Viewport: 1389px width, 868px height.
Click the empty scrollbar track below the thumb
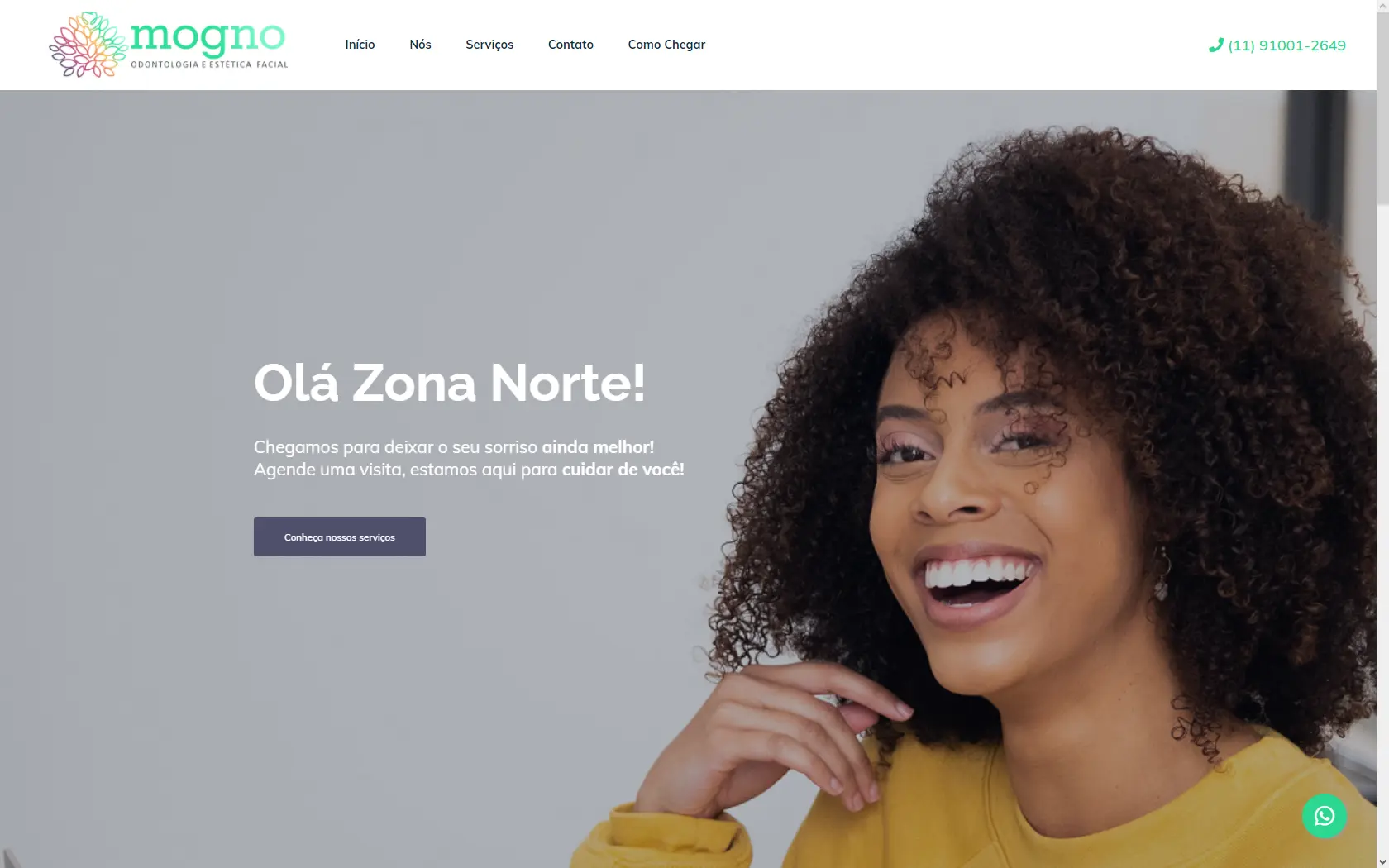tap(1382, 529)
